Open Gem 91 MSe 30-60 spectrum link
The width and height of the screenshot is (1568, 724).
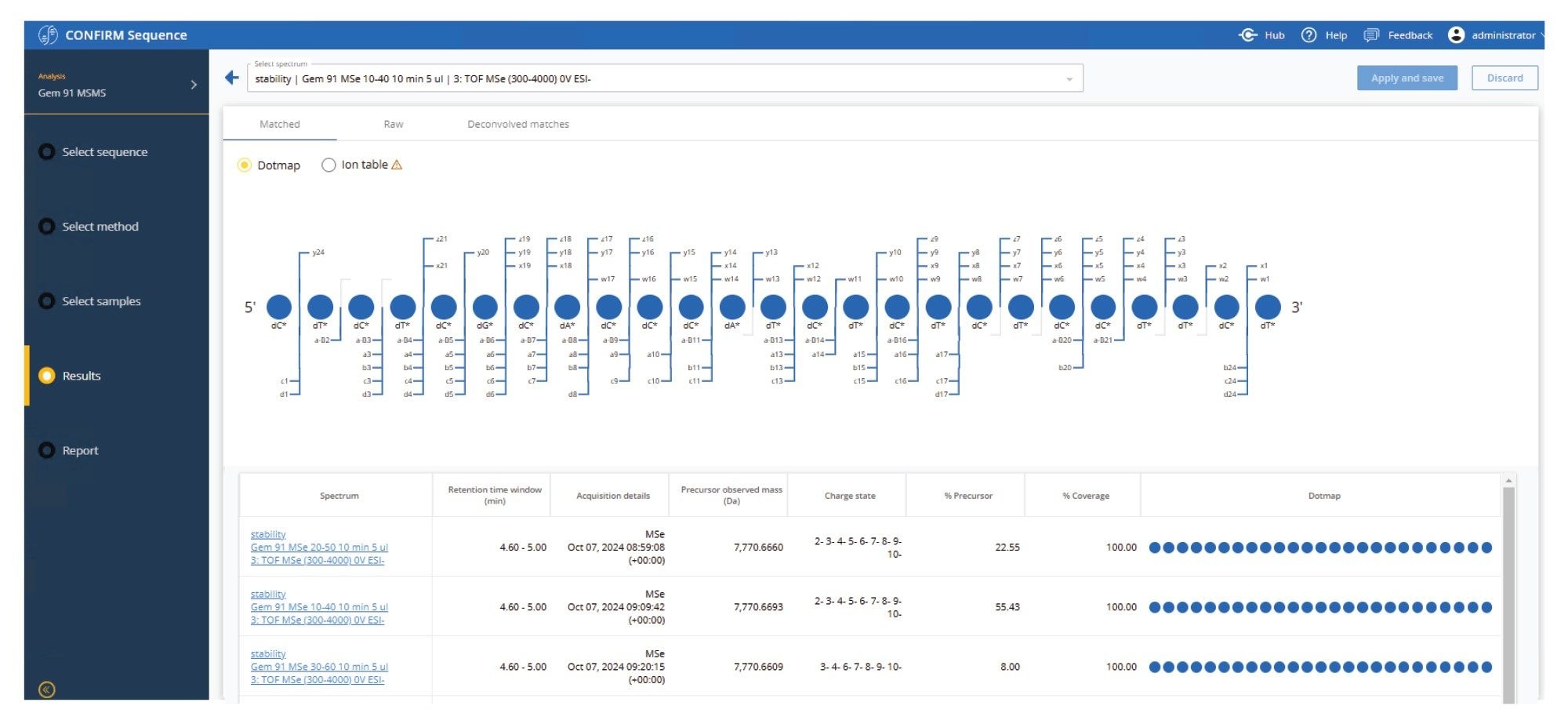point(319,667)
